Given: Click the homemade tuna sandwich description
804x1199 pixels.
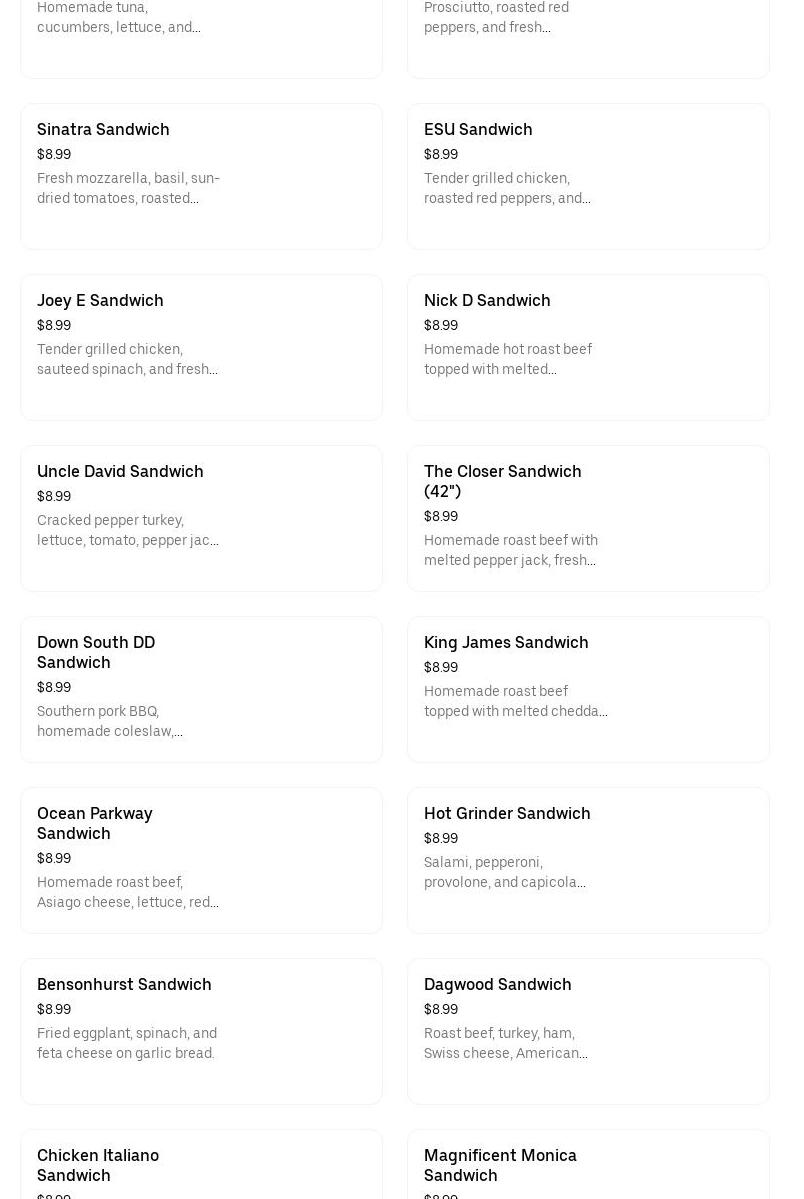Looking at the screenshot, I should [x=119, y=18].
